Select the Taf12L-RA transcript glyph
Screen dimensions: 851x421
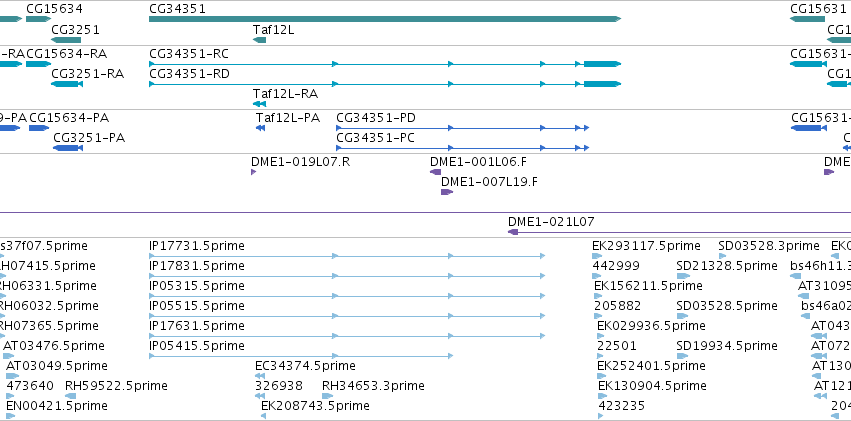[259, 104]
